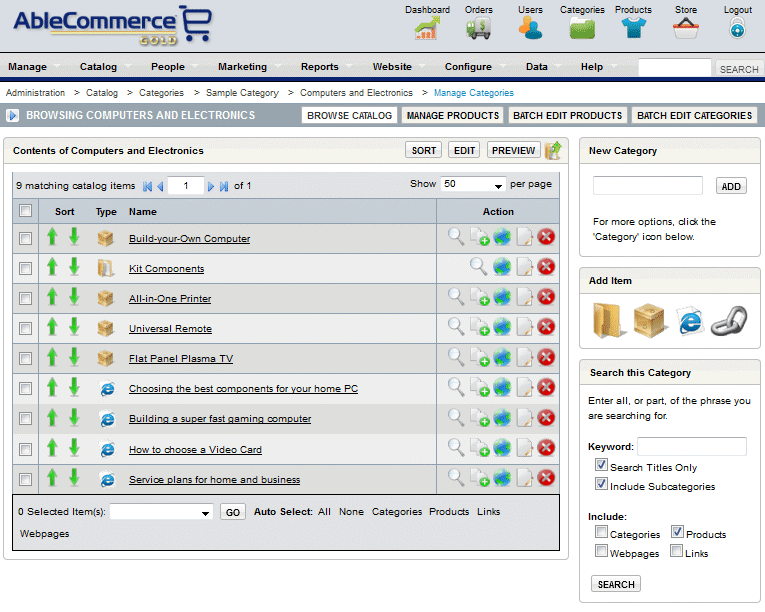Delete the Universal Remote item
Screen dimensions: 765x612
tap(546, 327)
